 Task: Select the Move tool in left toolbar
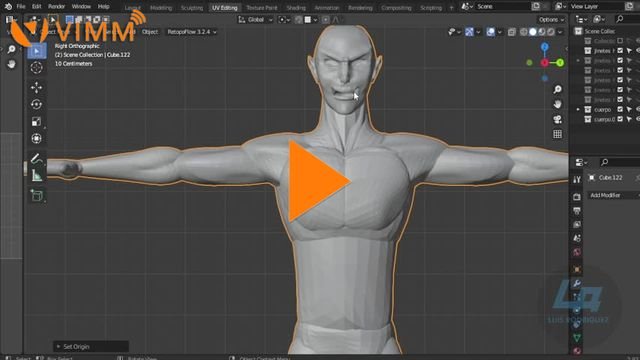coord(36,87)
